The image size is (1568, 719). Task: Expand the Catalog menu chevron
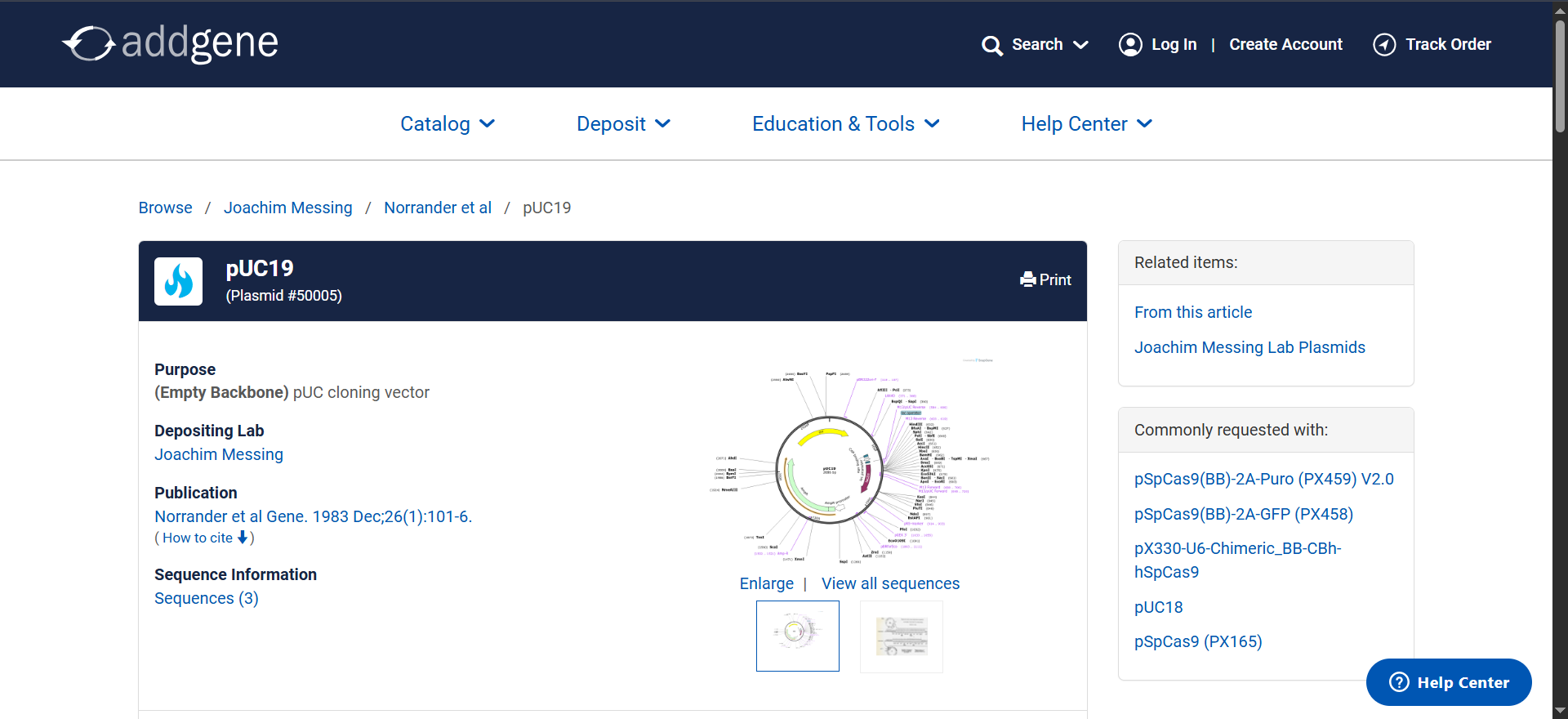(488, 123)
